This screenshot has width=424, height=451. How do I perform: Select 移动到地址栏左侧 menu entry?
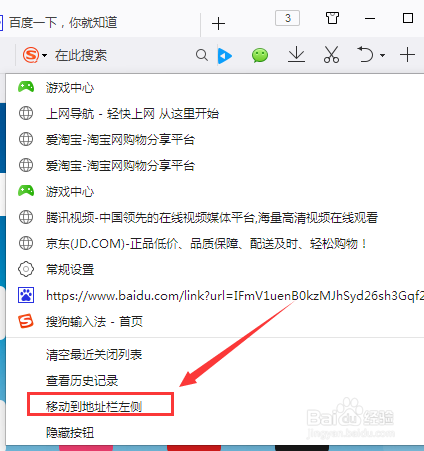[94, 407]
